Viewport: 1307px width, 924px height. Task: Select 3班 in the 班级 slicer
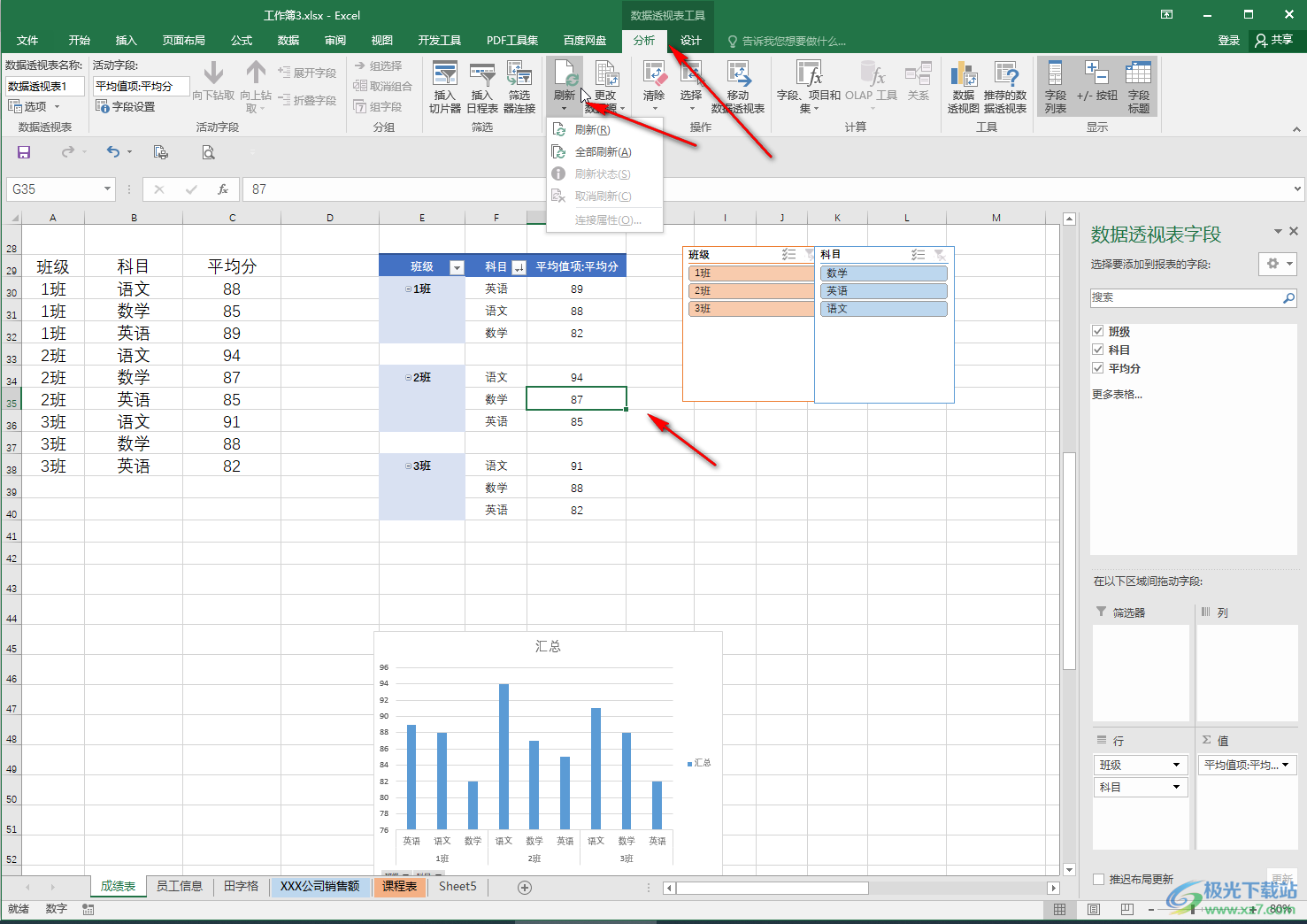(x=751, y=309)
